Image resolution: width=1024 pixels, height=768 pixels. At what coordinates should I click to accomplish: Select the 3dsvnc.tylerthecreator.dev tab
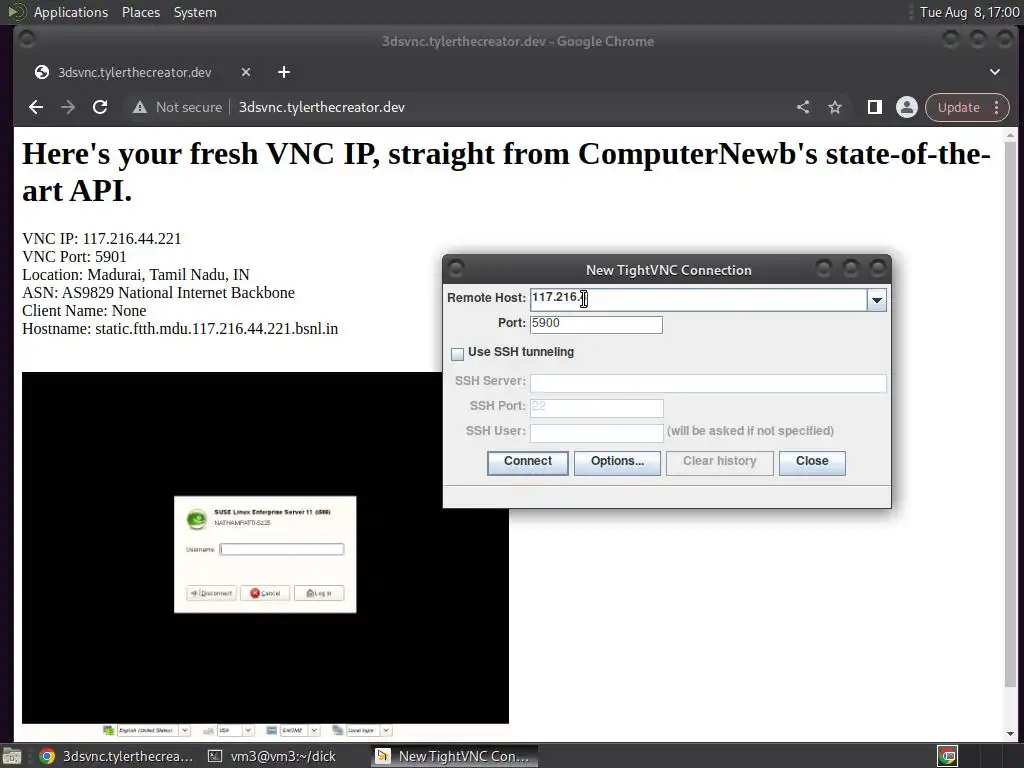pos(135,72)
